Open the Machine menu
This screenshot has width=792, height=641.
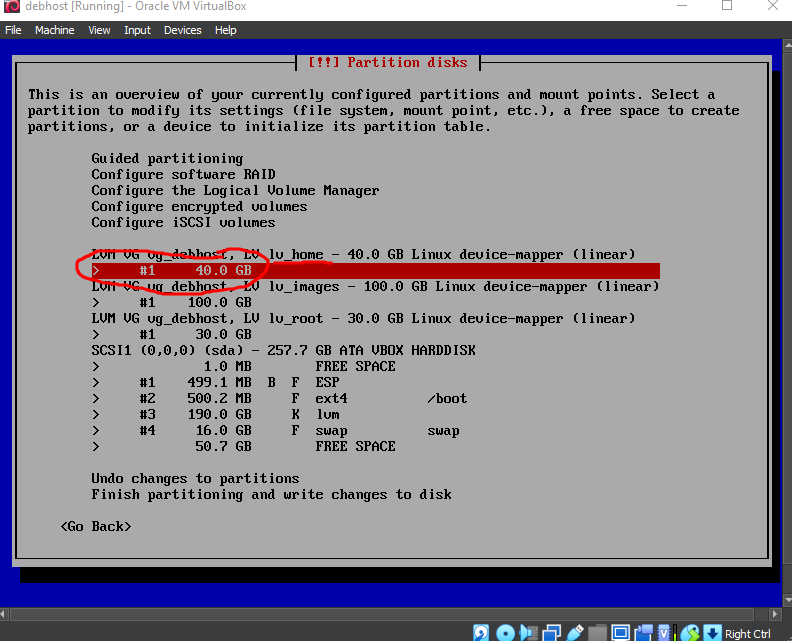pos(54,30)
